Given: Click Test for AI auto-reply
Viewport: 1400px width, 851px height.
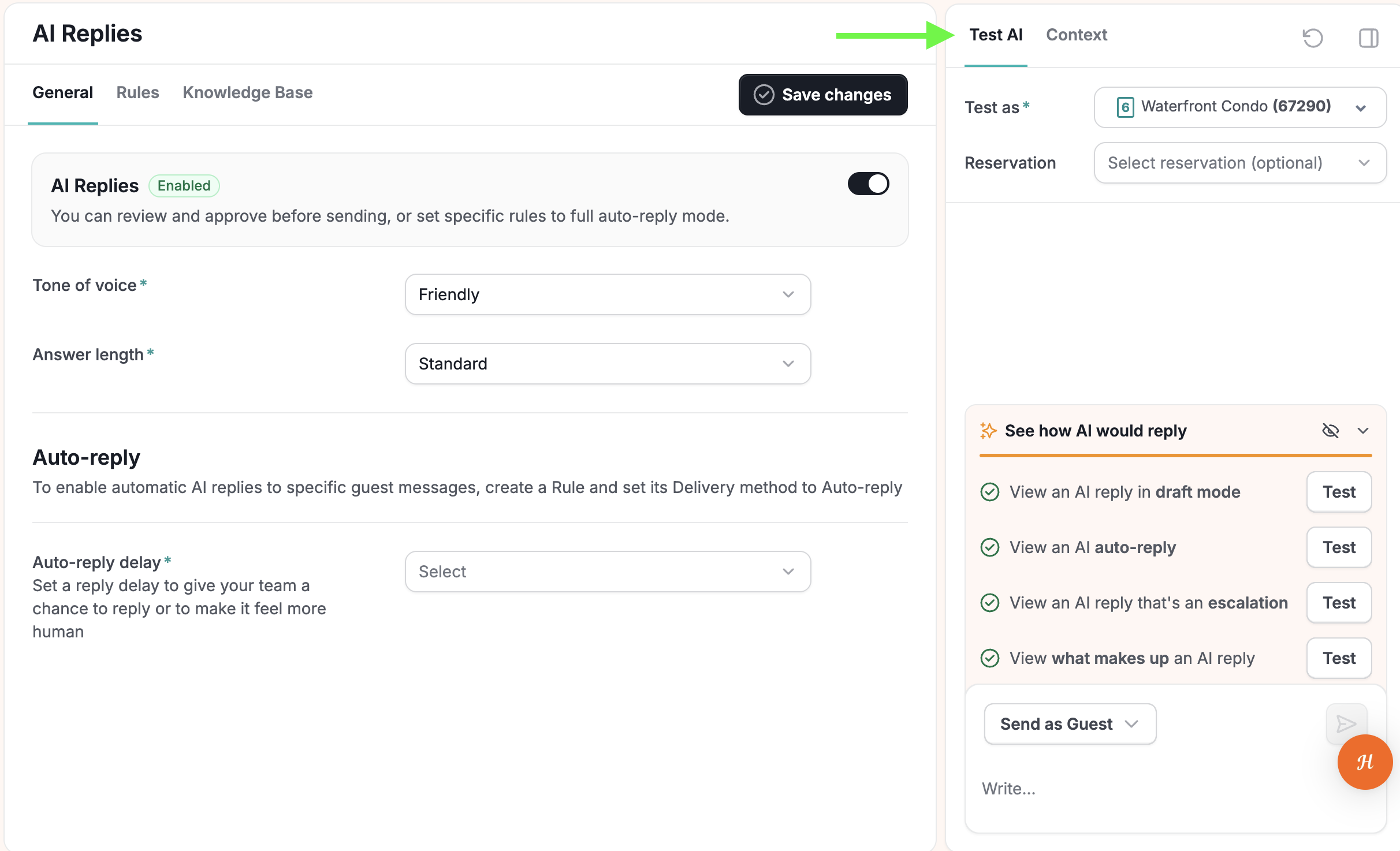Looking at the screenshot, I should [x=1339, y=547].
